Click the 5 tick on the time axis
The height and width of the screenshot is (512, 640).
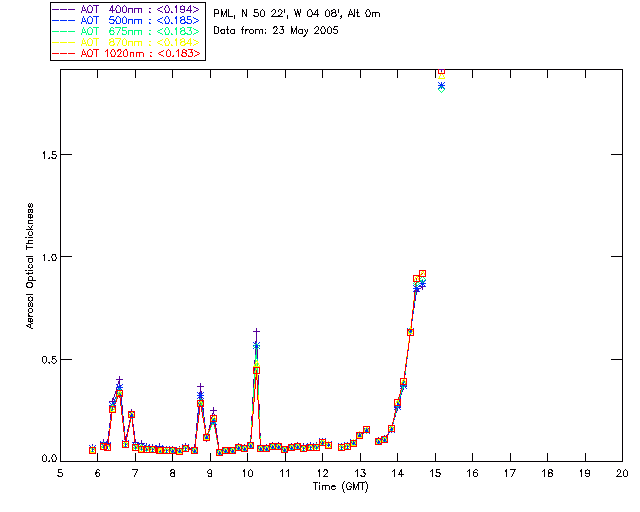pos(60,473)
